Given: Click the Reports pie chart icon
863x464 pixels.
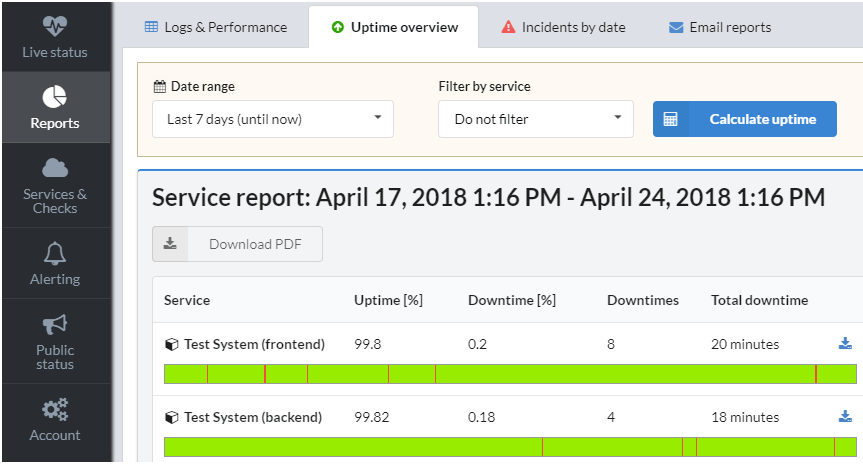Looking at the screenshot, I should [55, 97].
